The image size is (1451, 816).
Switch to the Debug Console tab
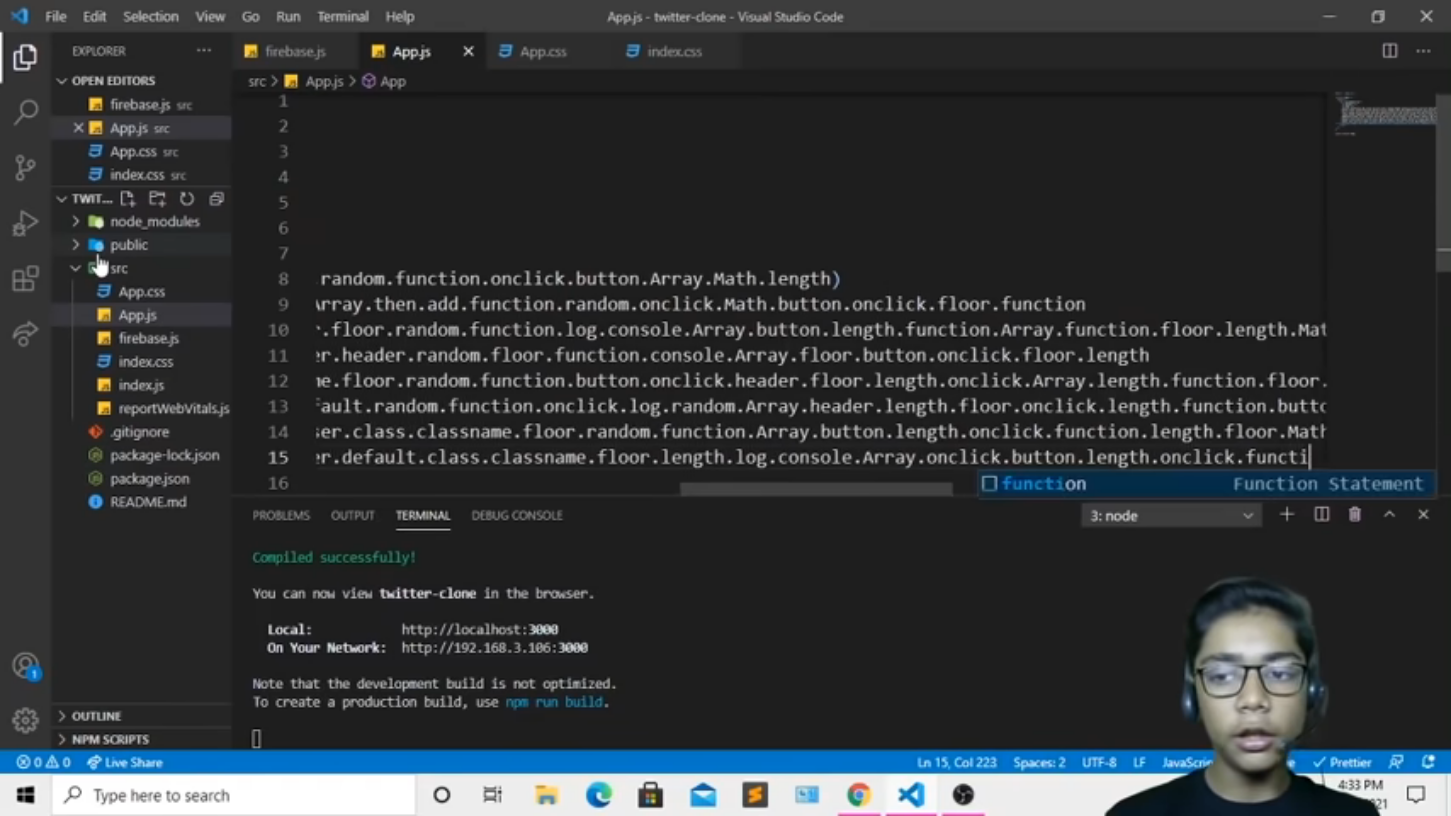click(x=517, y=515)
